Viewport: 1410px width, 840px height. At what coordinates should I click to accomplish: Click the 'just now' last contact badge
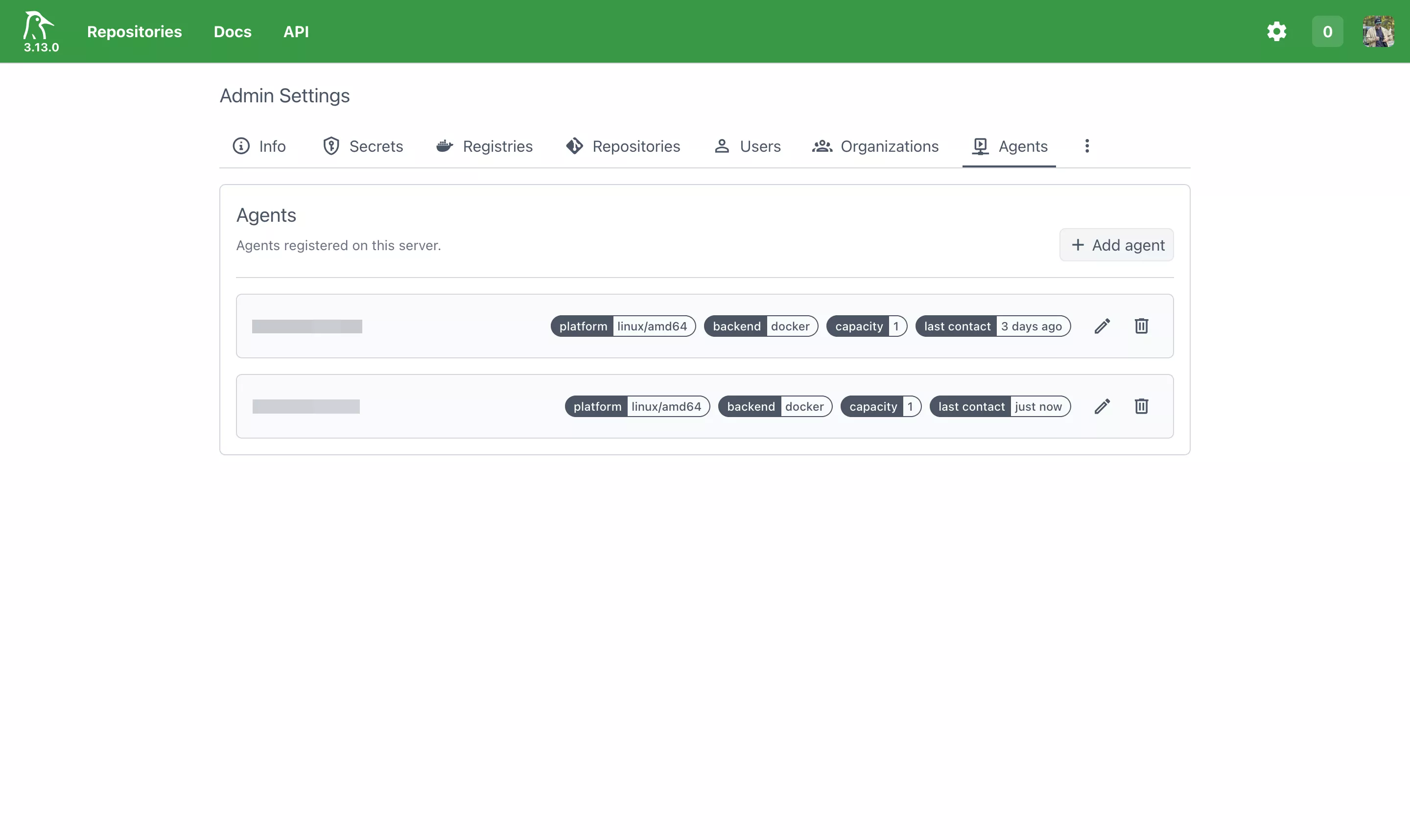coord(1000,406)
